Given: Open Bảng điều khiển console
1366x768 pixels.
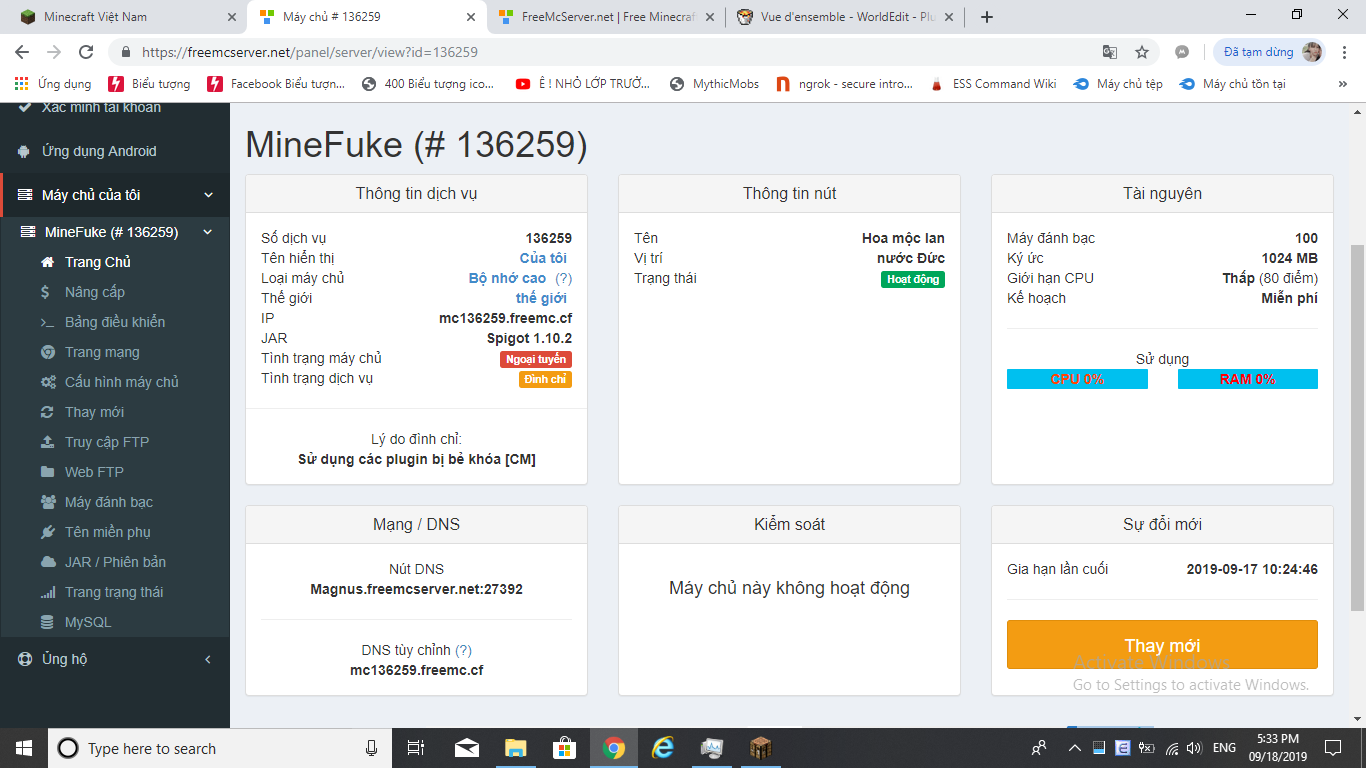Looking at the screenshot, I should [x=115, y=322].
